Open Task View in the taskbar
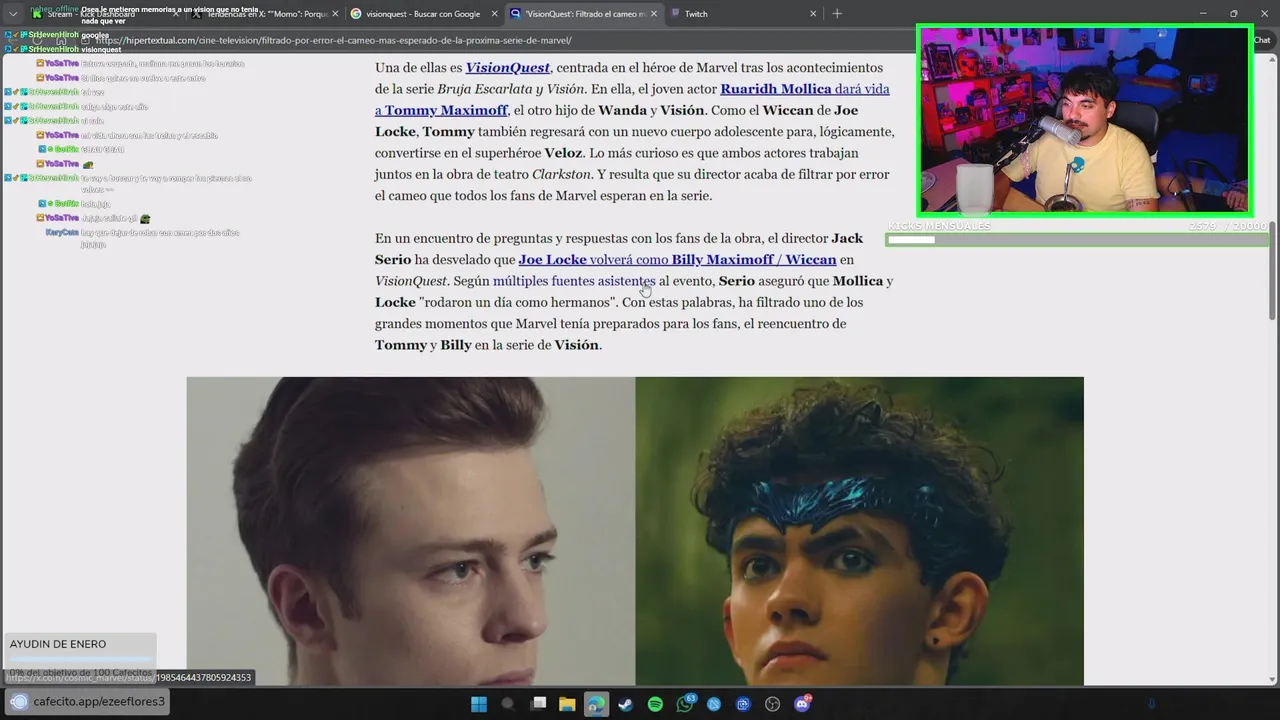1280x720 pixels. click(538, 704)
